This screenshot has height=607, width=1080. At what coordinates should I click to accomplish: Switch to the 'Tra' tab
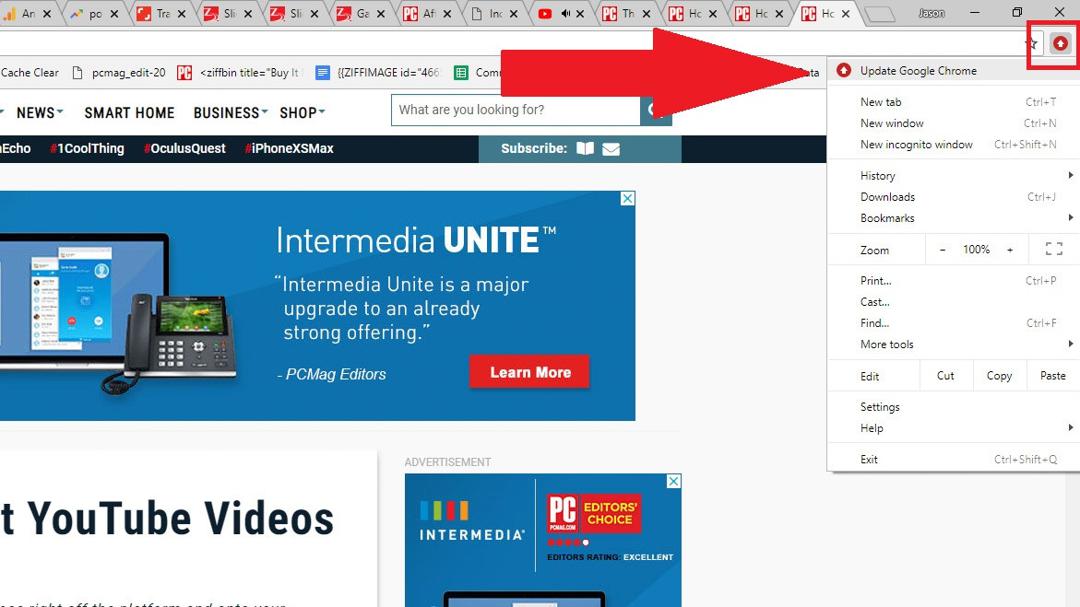(163, 14)
